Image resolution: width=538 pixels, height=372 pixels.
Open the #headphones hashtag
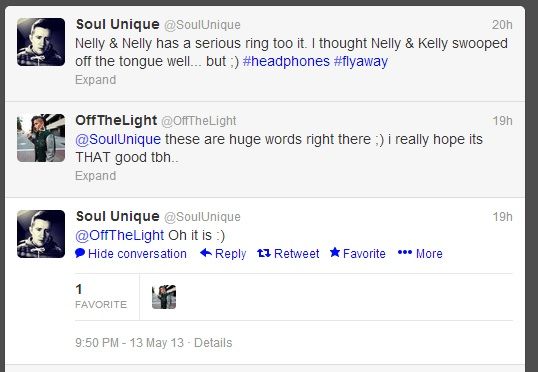pos(286,61)
